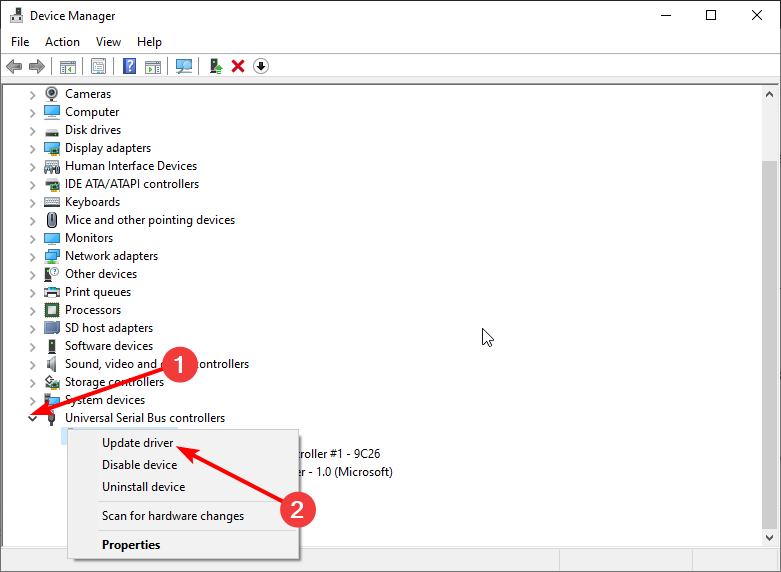Click the red X Uninstall device icon
Image resolution: width=781 pixels, height=572 pixels.
(x=238, y=66)
